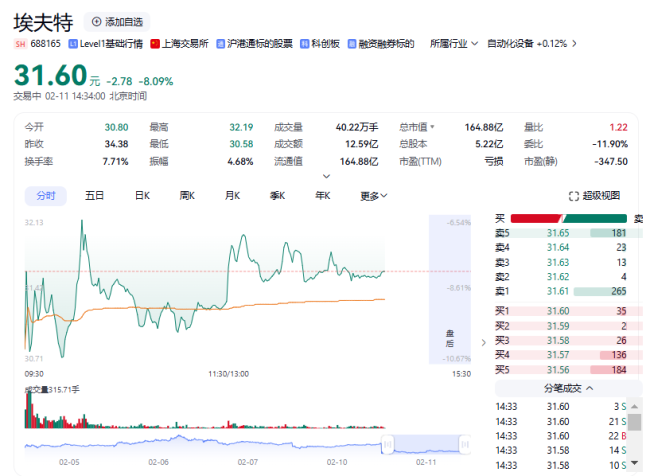Click the 02-05 date on timeline
Image resolution: width=650 pixels, height=476 pixels.
pyautogui.click(x=69, y=462)
